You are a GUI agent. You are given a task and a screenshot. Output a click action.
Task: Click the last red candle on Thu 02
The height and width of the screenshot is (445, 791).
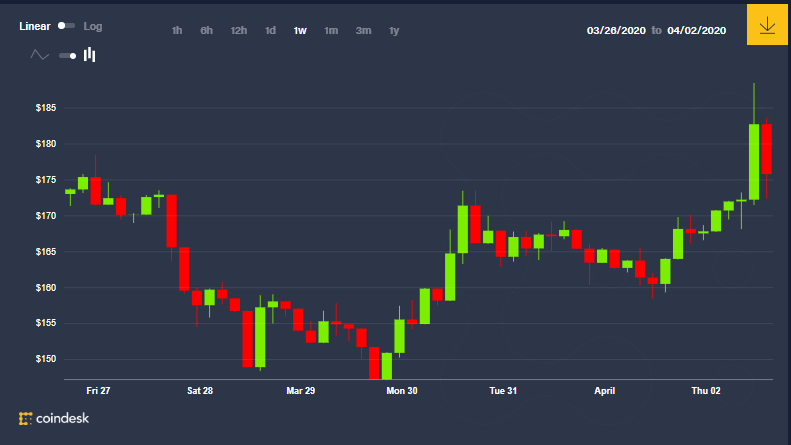click(766, 149)
